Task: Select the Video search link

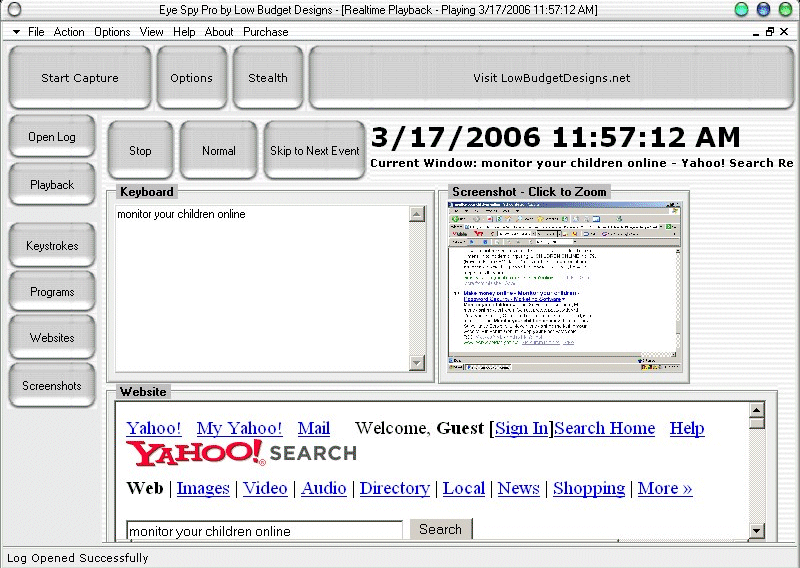Action: click(x=265, y=488)
